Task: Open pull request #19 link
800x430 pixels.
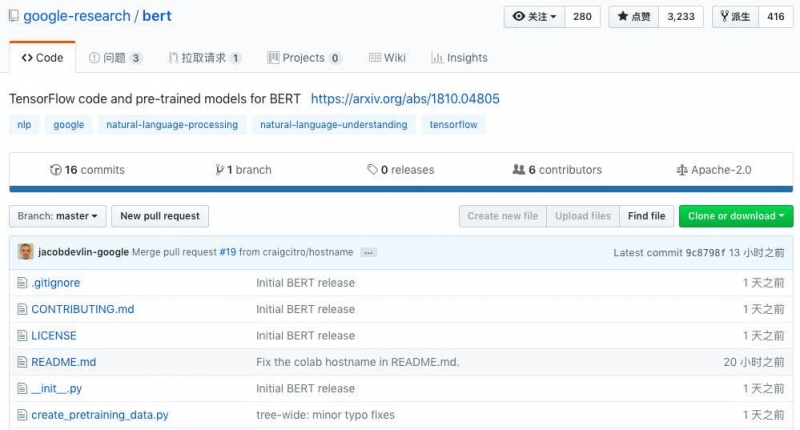Action: [x=228, y=252]
